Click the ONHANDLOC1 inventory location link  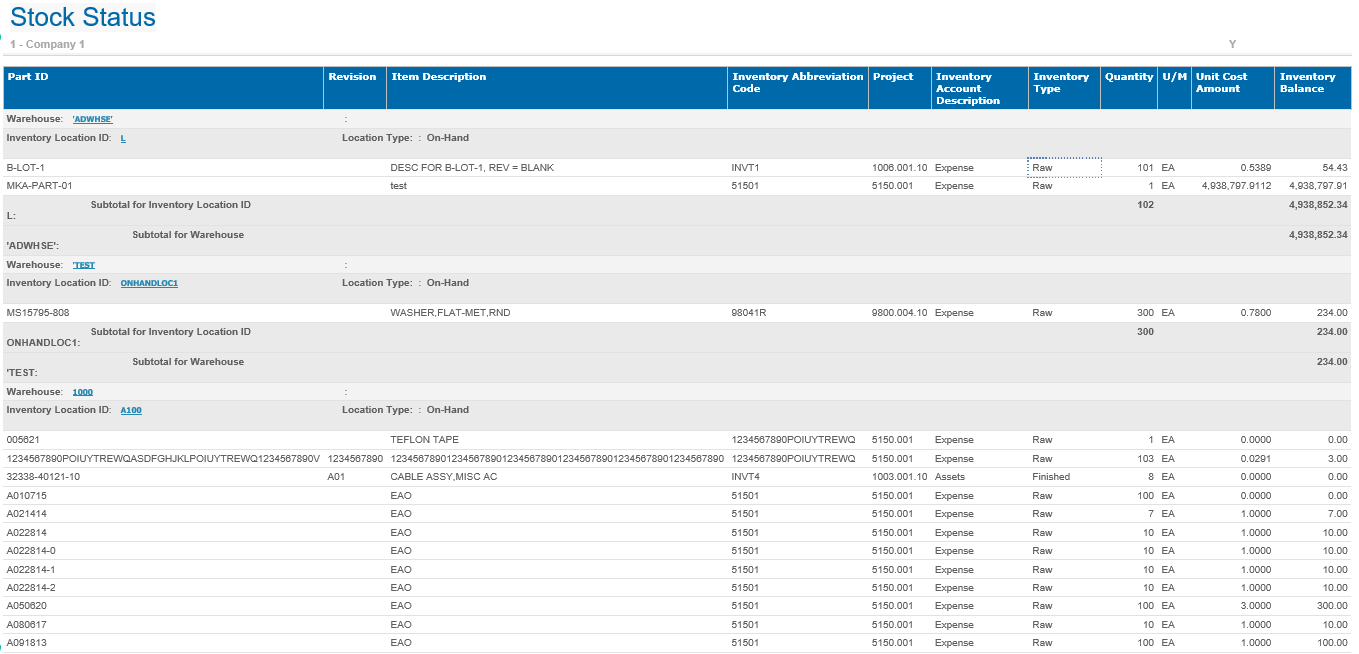[x=149, y=283]
